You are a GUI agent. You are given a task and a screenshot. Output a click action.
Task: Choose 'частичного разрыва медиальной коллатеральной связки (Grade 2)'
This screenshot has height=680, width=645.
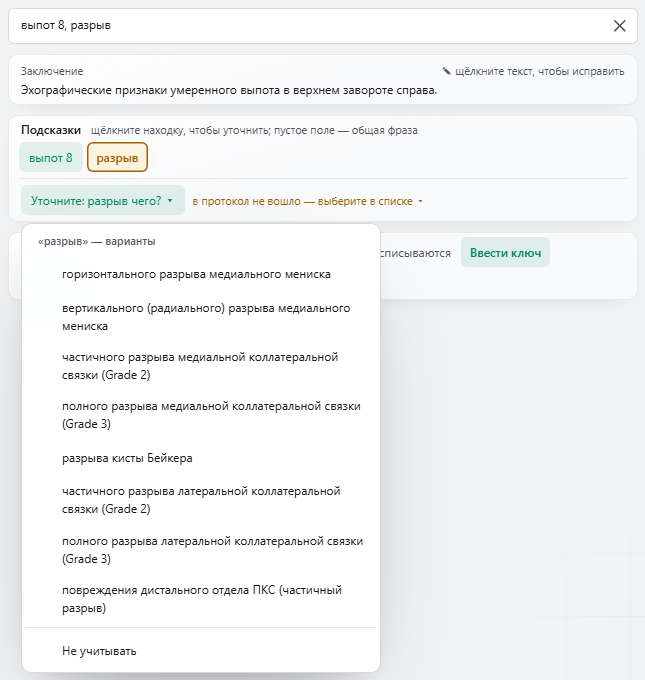click(201, 366)
